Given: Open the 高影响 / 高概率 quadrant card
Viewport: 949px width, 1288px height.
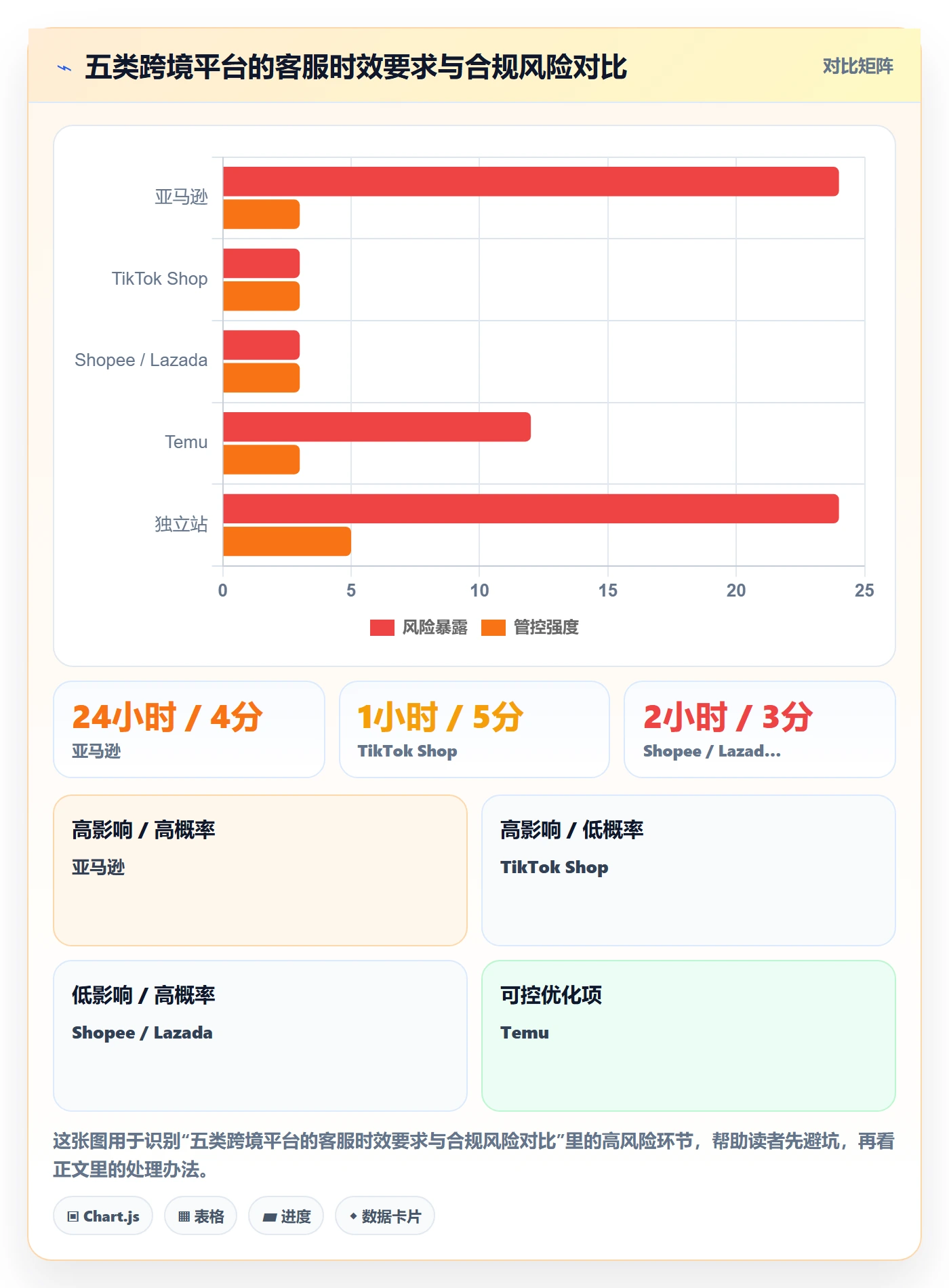Looking at the screenshot, I should coord(260,870).
